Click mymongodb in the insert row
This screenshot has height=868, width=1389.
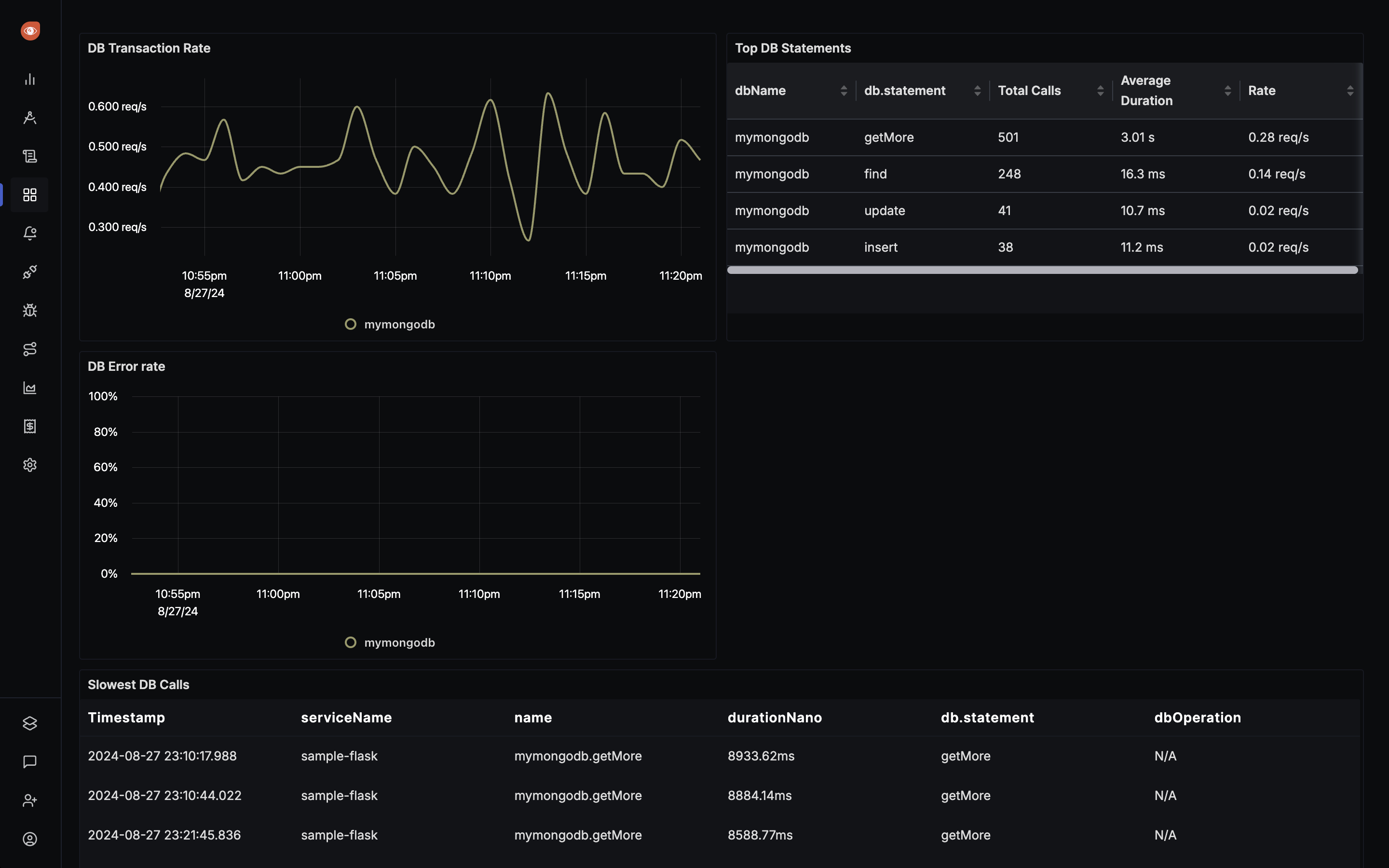coord(771,247)
